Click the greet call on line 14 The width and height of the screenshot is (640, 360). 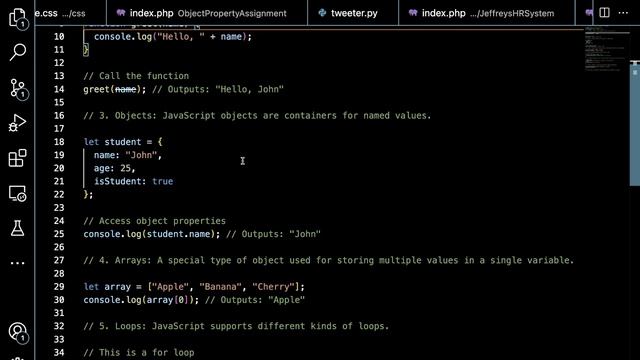click(114, 89)
